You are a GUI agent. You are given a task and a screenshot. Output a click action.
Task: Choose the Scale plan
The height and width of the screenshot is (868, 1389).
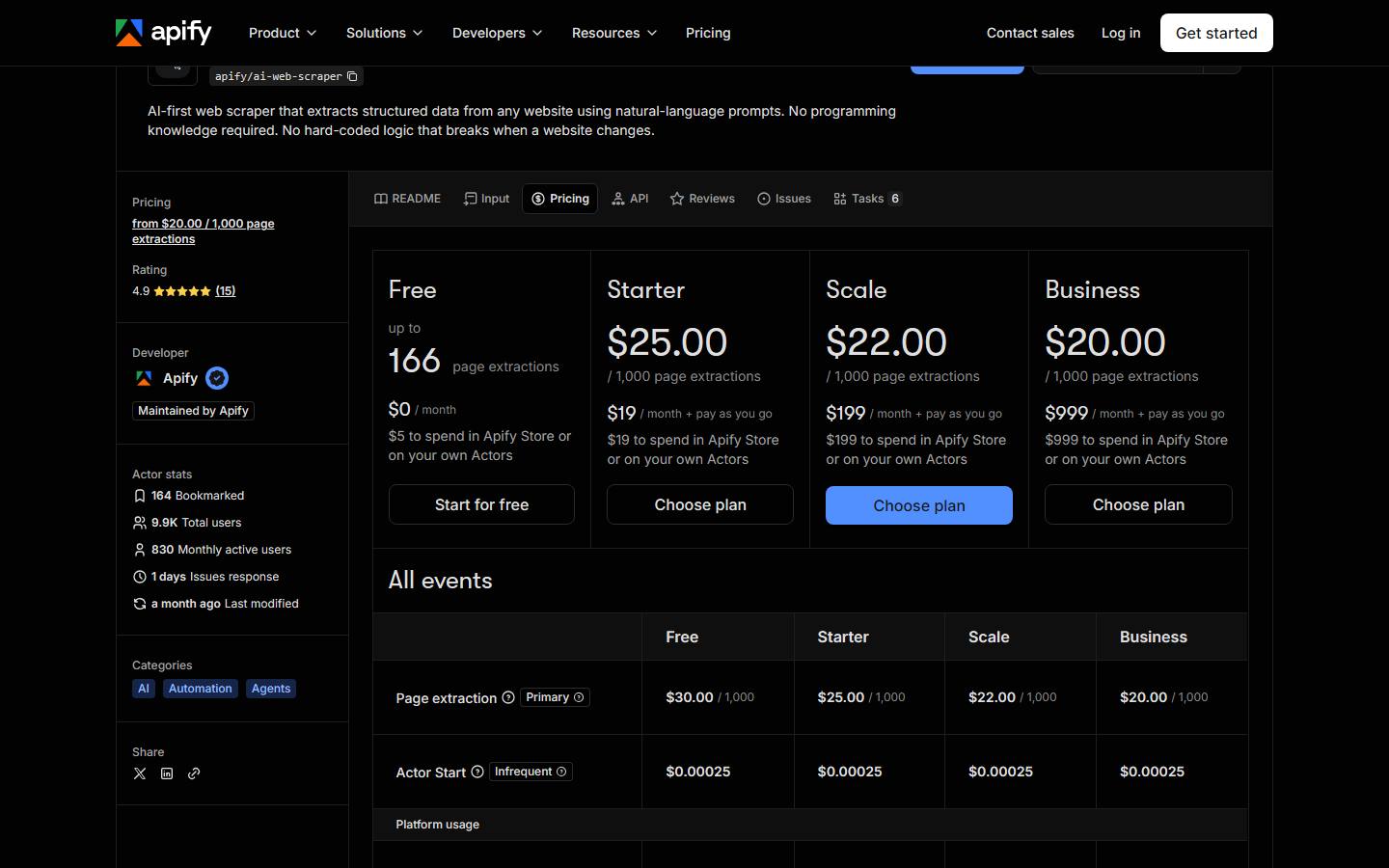[x=919, y=505]
